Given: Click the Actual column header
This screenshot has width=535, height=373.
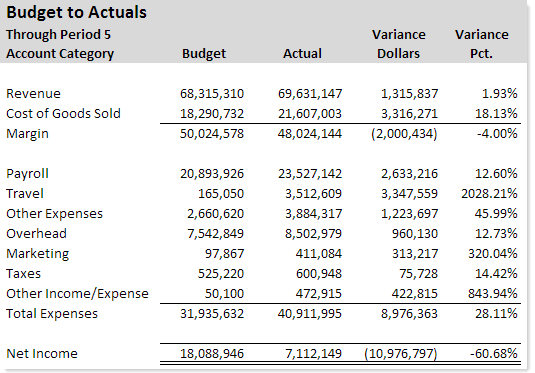Looking at the screenshot, I should pyautogui.click(x=302, y=54).
